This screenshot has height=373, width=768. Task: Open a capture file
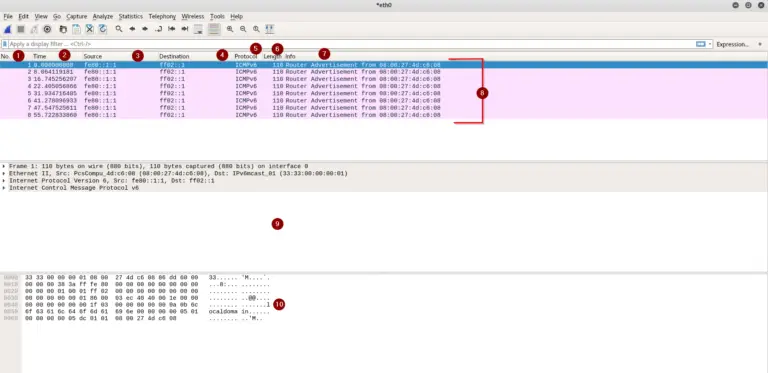(x=63, y=29)
